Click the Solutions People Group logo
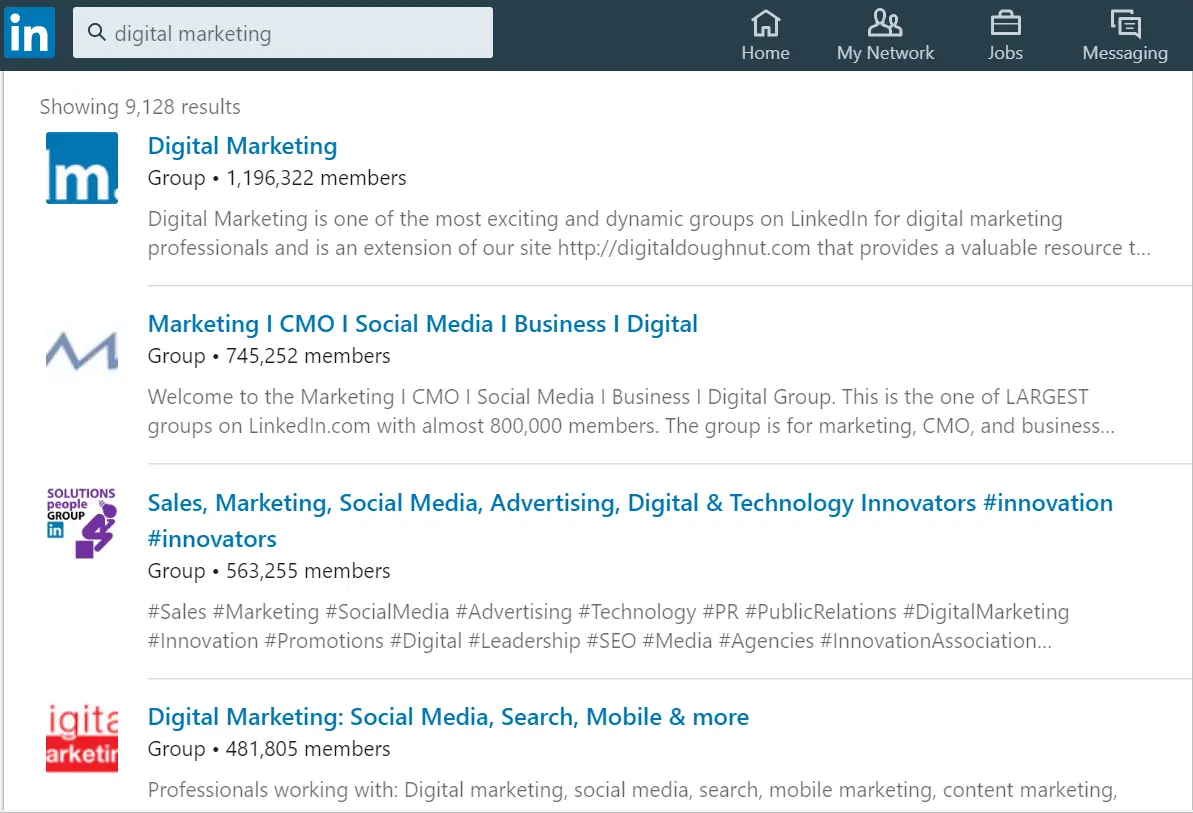 coord(82,523)
